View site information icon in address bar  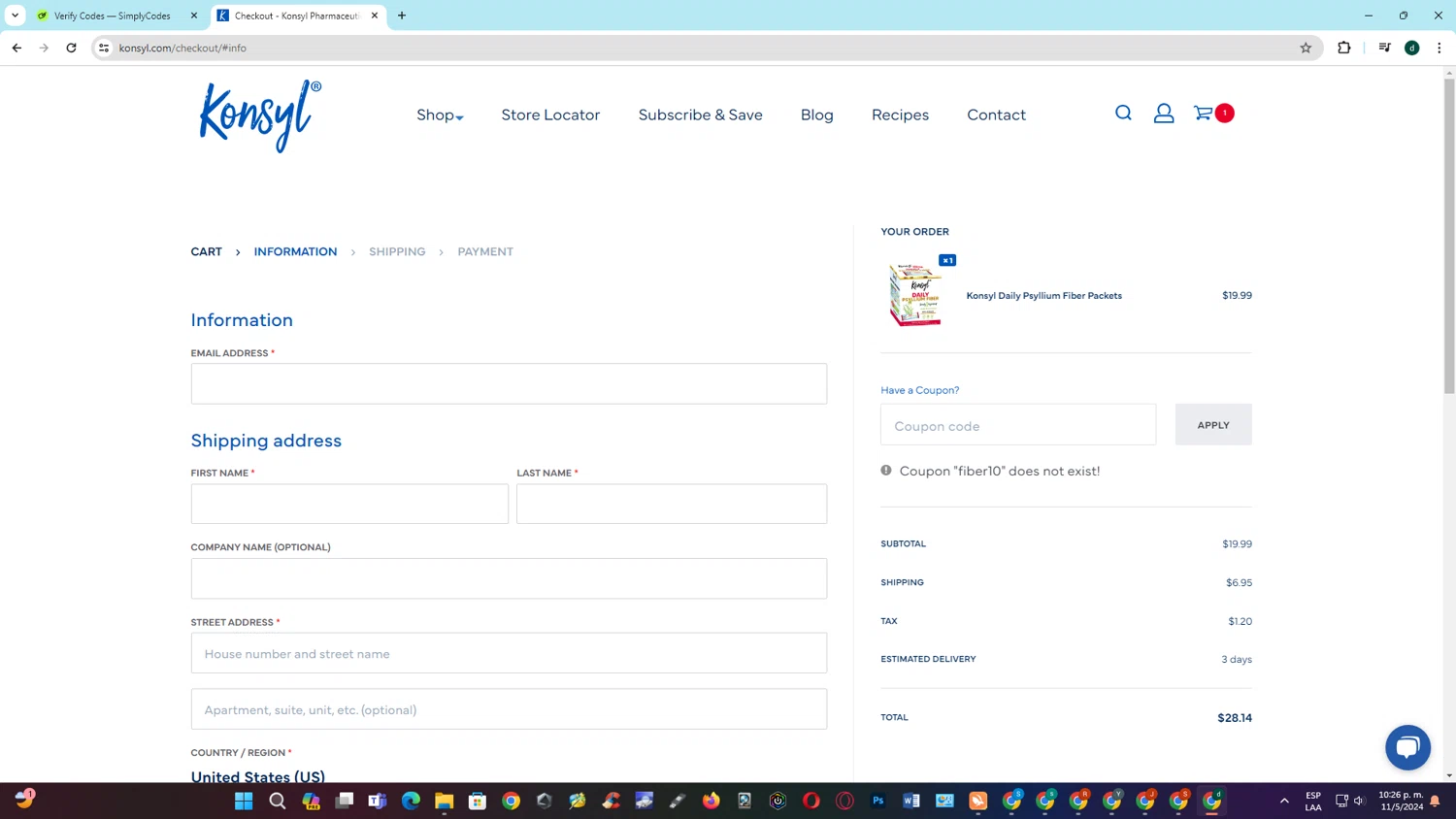[104, 48]
